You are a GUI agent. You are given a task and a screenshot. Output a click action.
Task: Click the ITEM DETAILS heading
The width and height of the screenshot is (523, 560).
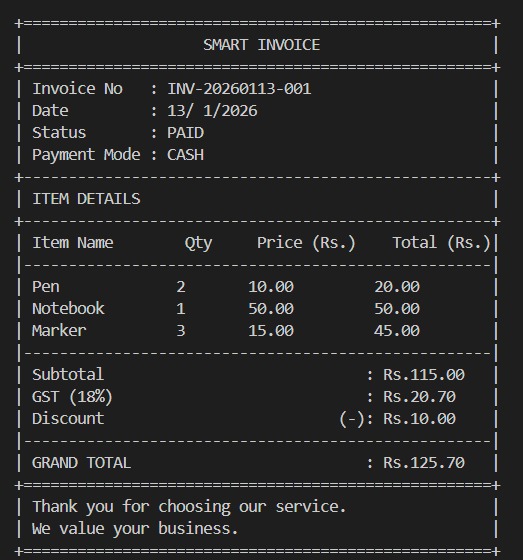tap(86, 199)
